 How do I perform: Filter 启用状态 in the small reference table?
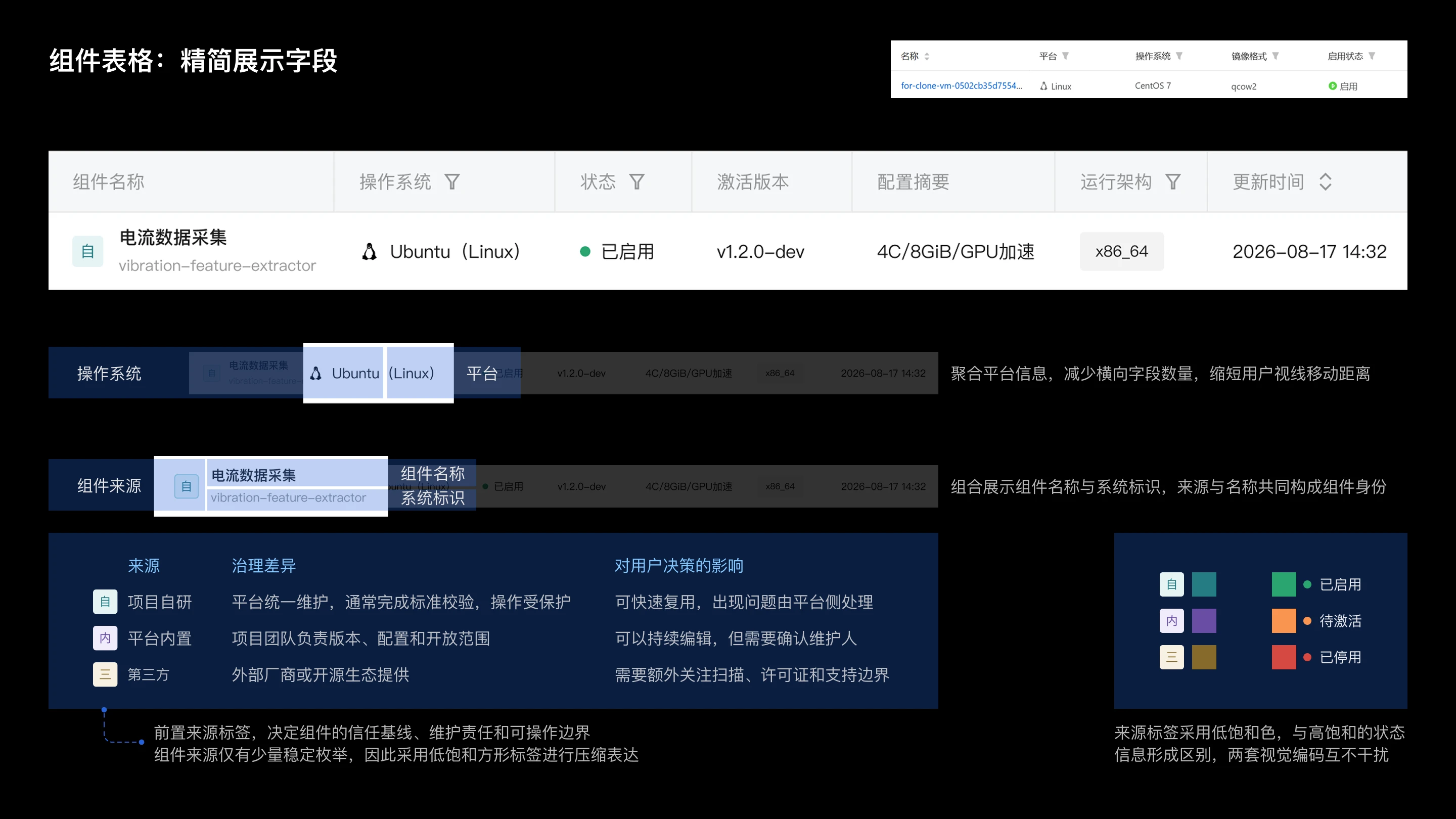(x=1371, y=56)
